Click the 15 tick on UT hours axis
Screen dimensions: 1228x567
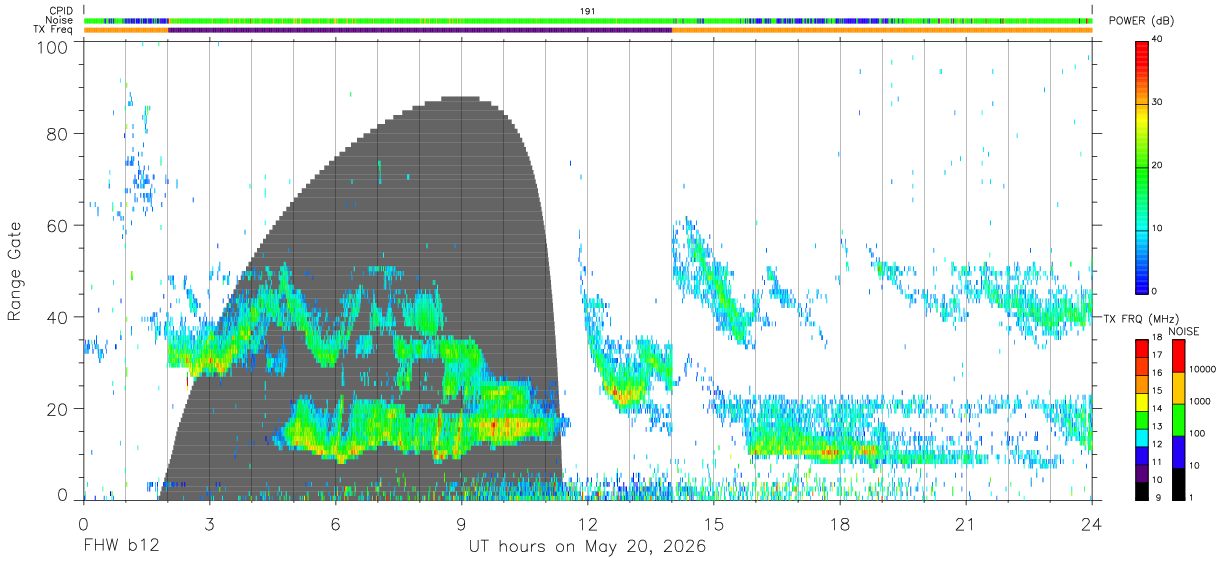[x=714, y=524]
